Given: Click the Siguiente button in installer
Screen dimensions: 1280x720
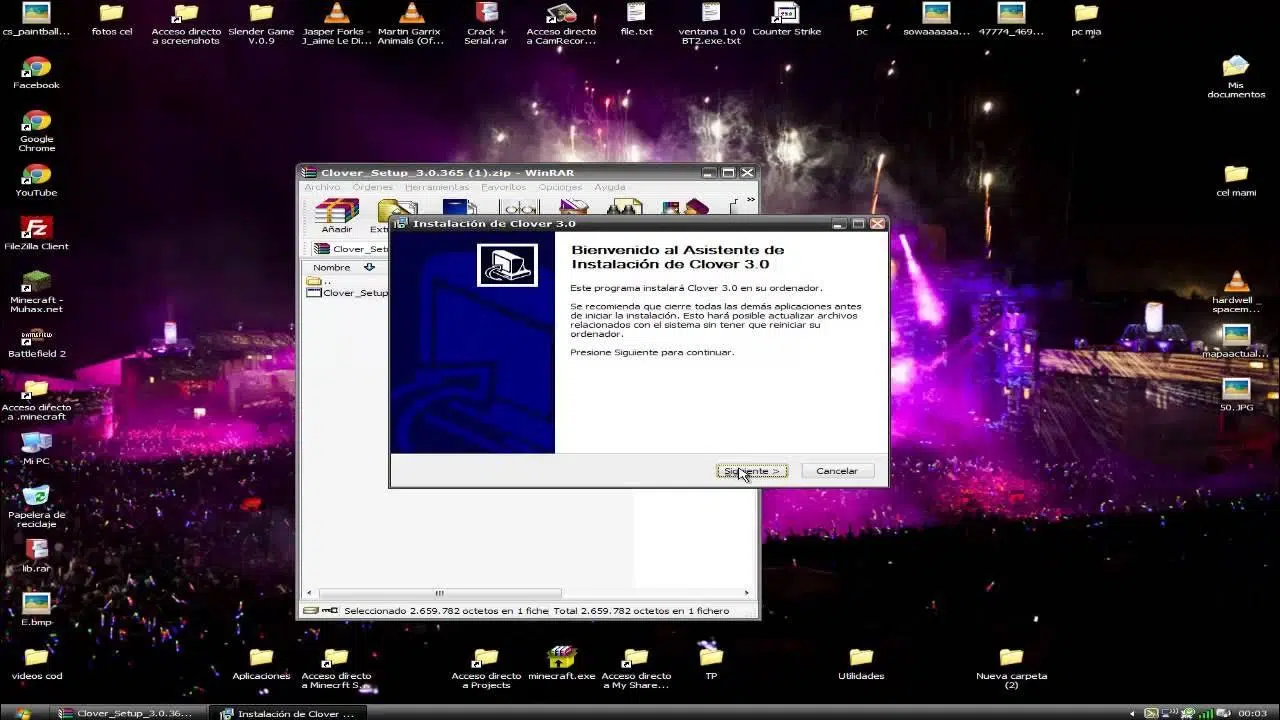Looking at the screenshot, I should click(x=752, y=471).
